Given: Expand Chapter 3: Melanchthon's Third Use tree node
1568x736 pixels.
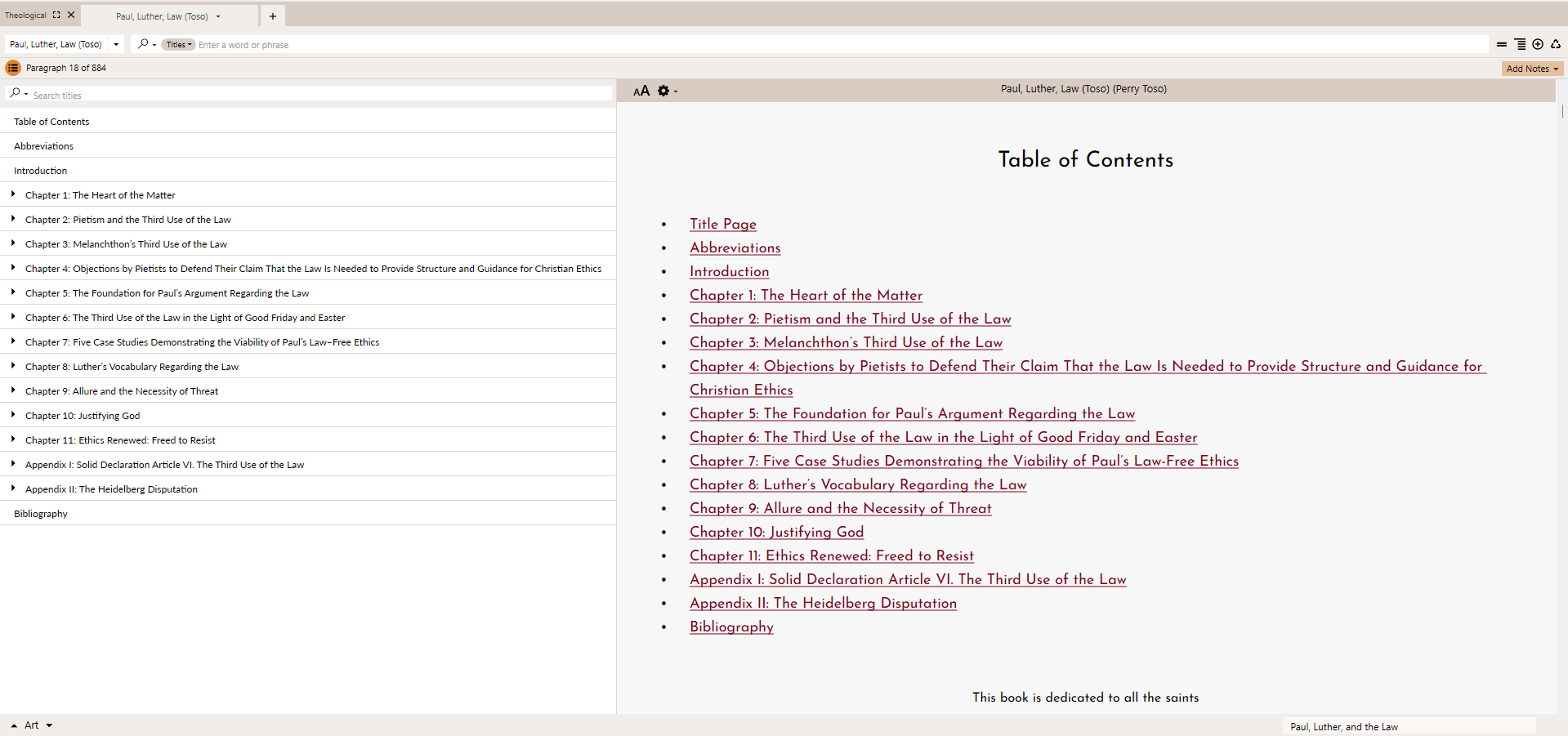Looking at the screenshot, I should tap(13, 243).
